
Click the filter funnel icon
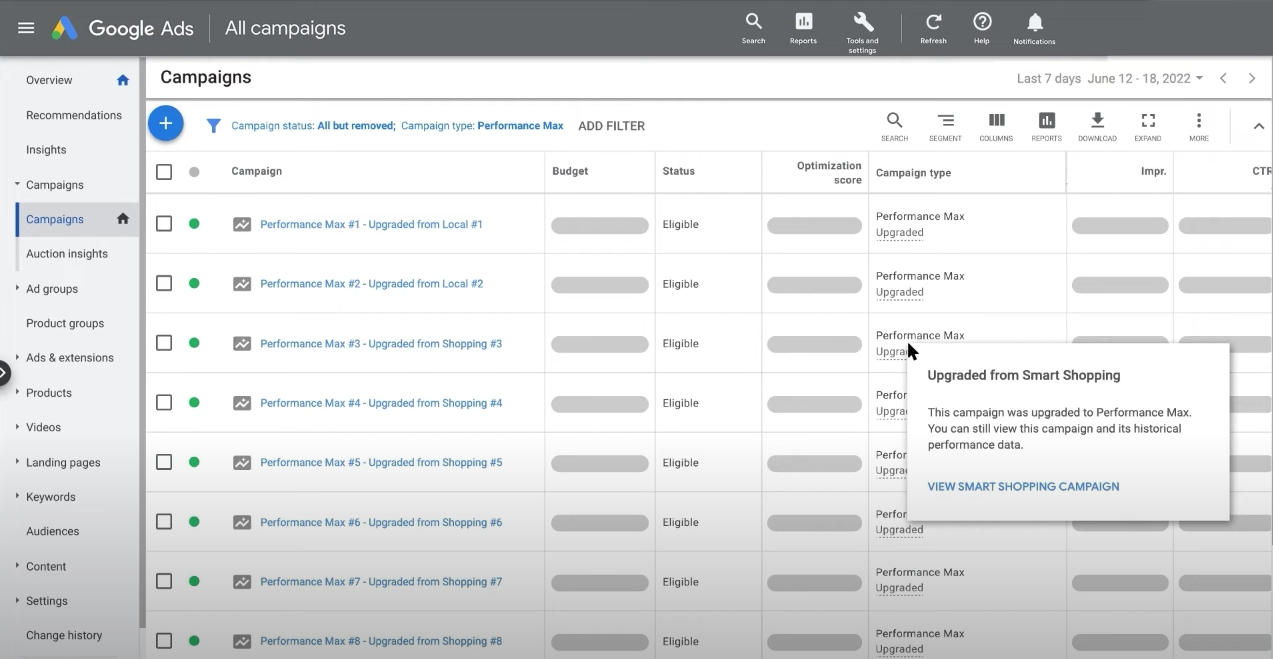213,126
